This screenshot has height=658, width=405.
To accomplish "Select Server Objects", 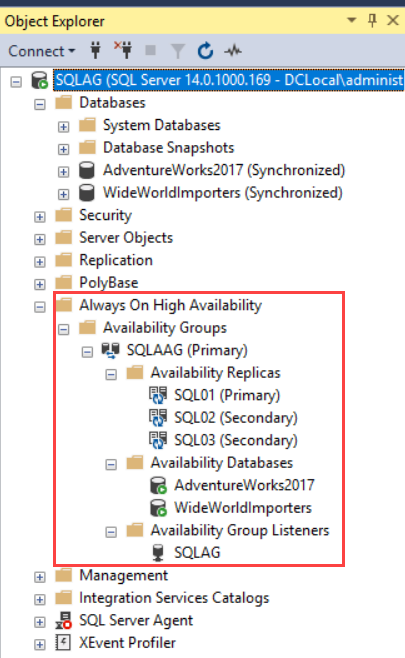I will 126,238.
